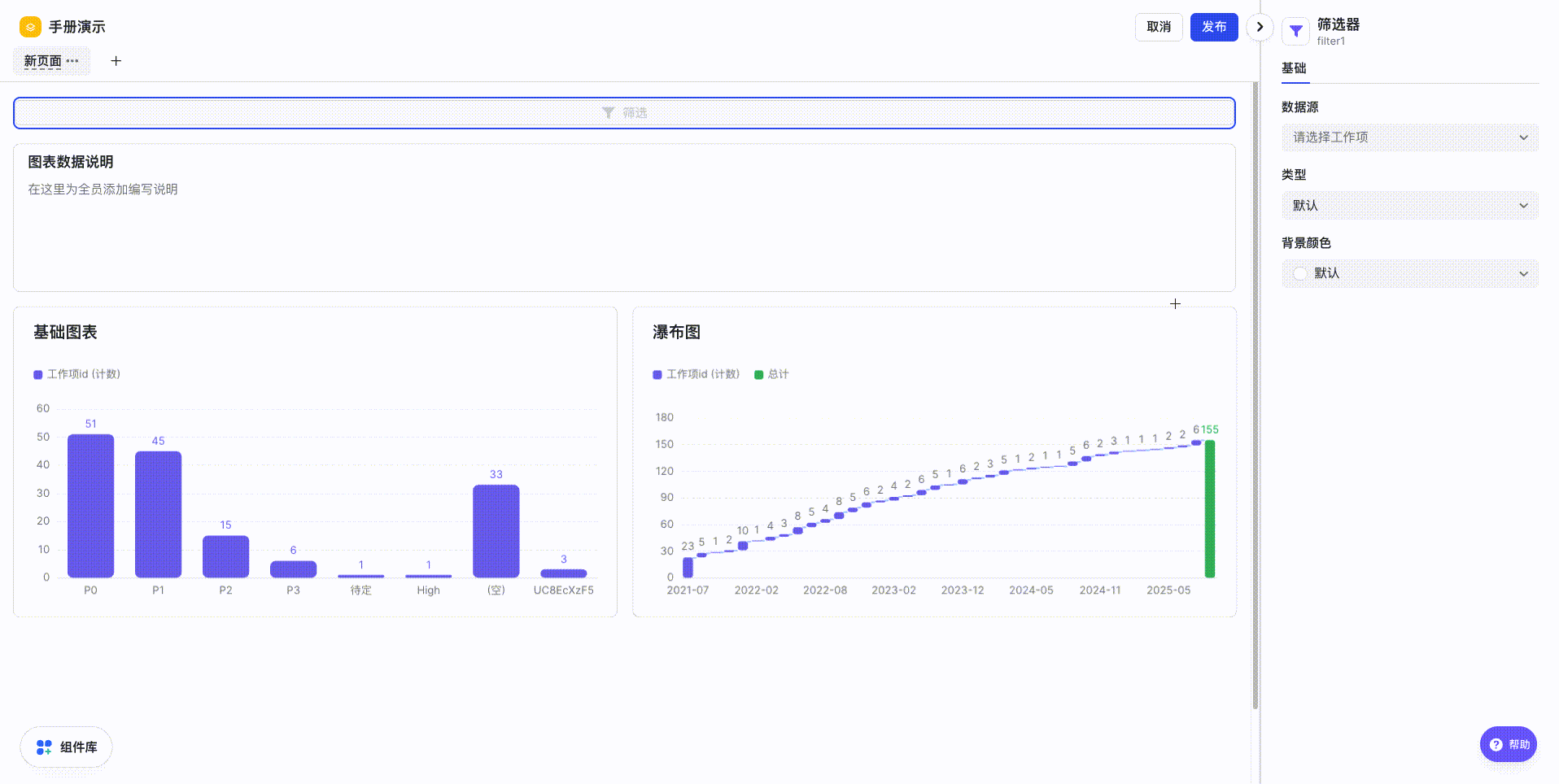Click the canvas vertical scrollbar
Screen dimensions: 1559x784
(x=1255, y=396)
